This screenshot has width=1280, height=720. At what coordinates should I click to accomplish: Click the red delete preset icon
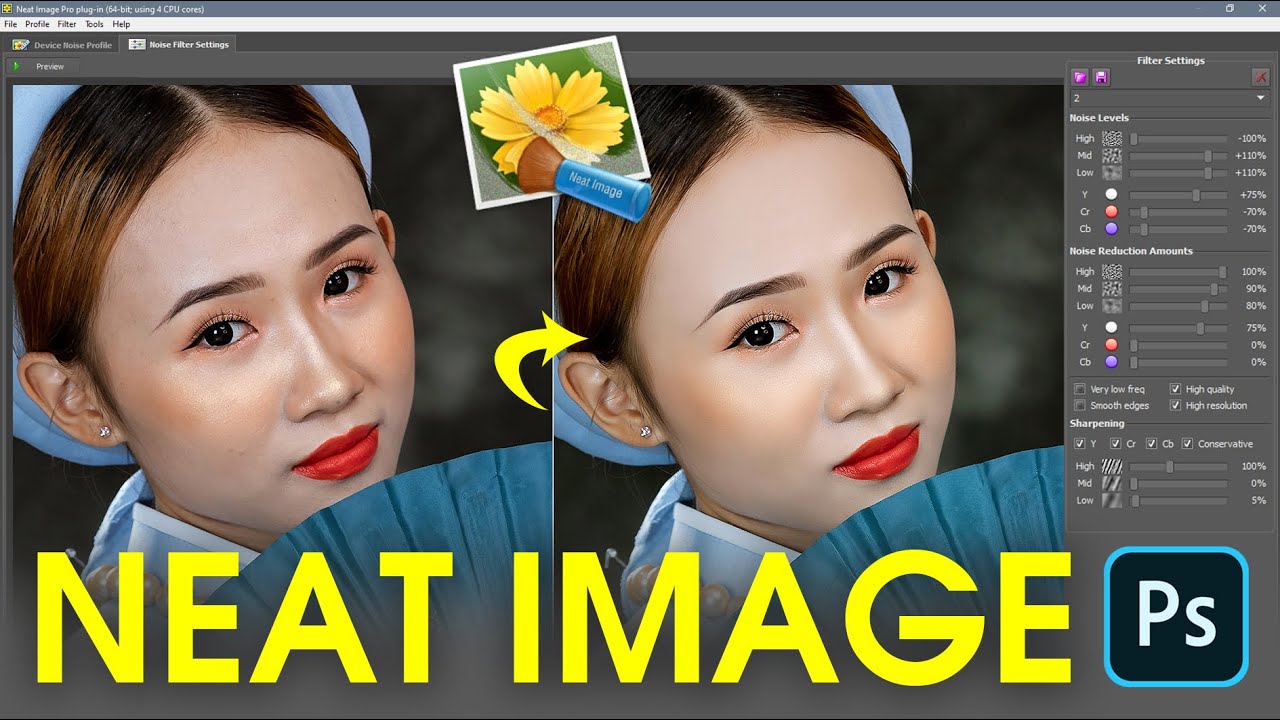[x=1260, y=77]
